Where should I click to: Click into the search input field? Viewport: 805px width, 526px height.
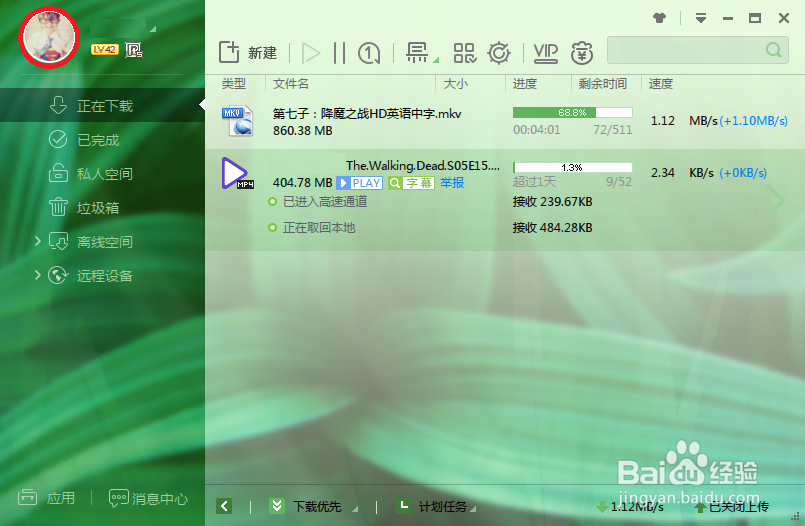click(x=685, y=50)
